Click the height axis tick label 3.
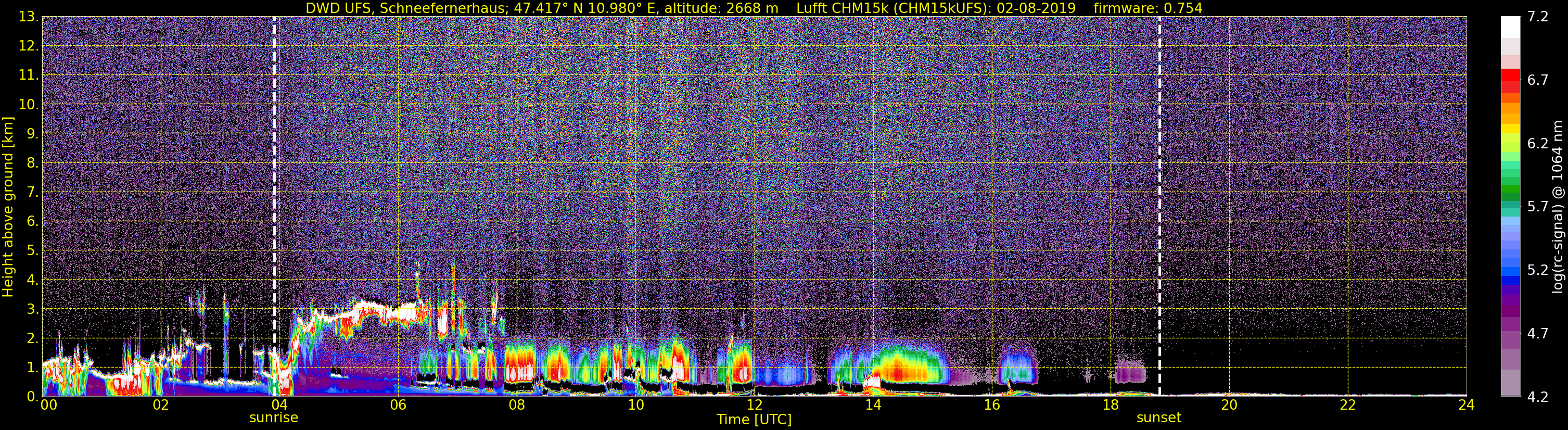 (32, 309)
